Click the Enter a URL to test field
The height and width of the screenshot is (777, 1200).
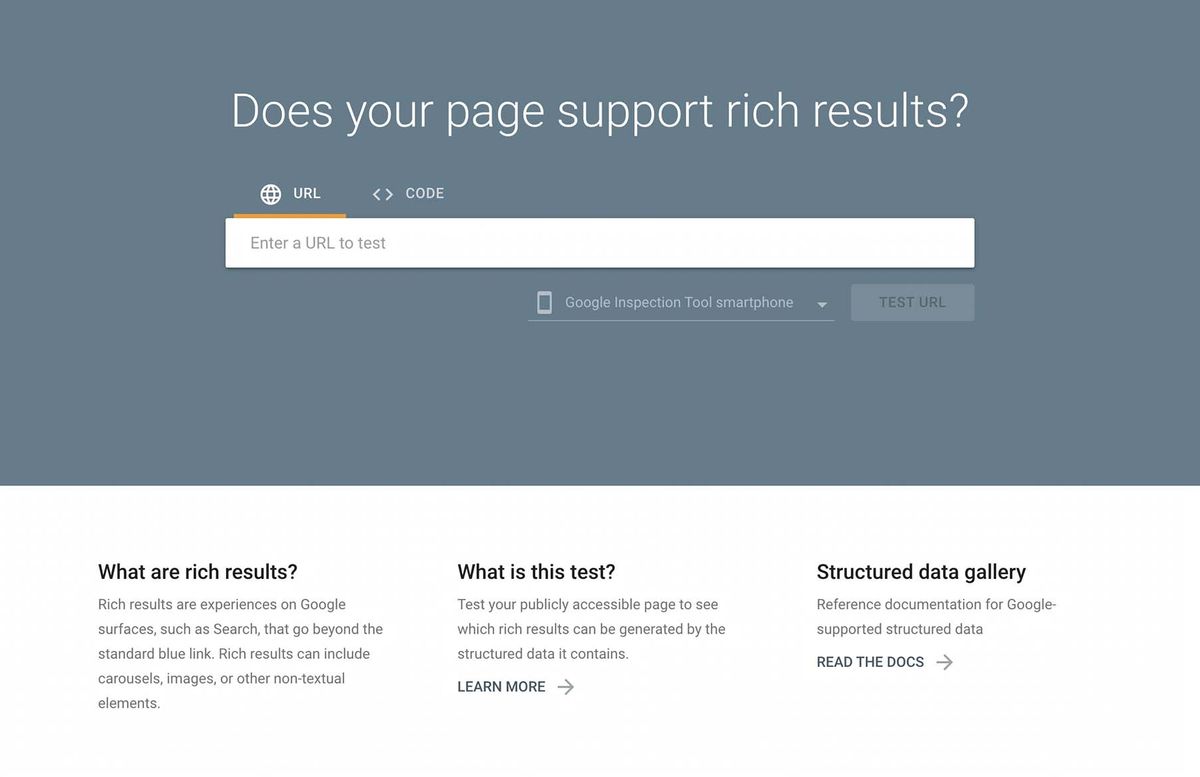(600, 242)
